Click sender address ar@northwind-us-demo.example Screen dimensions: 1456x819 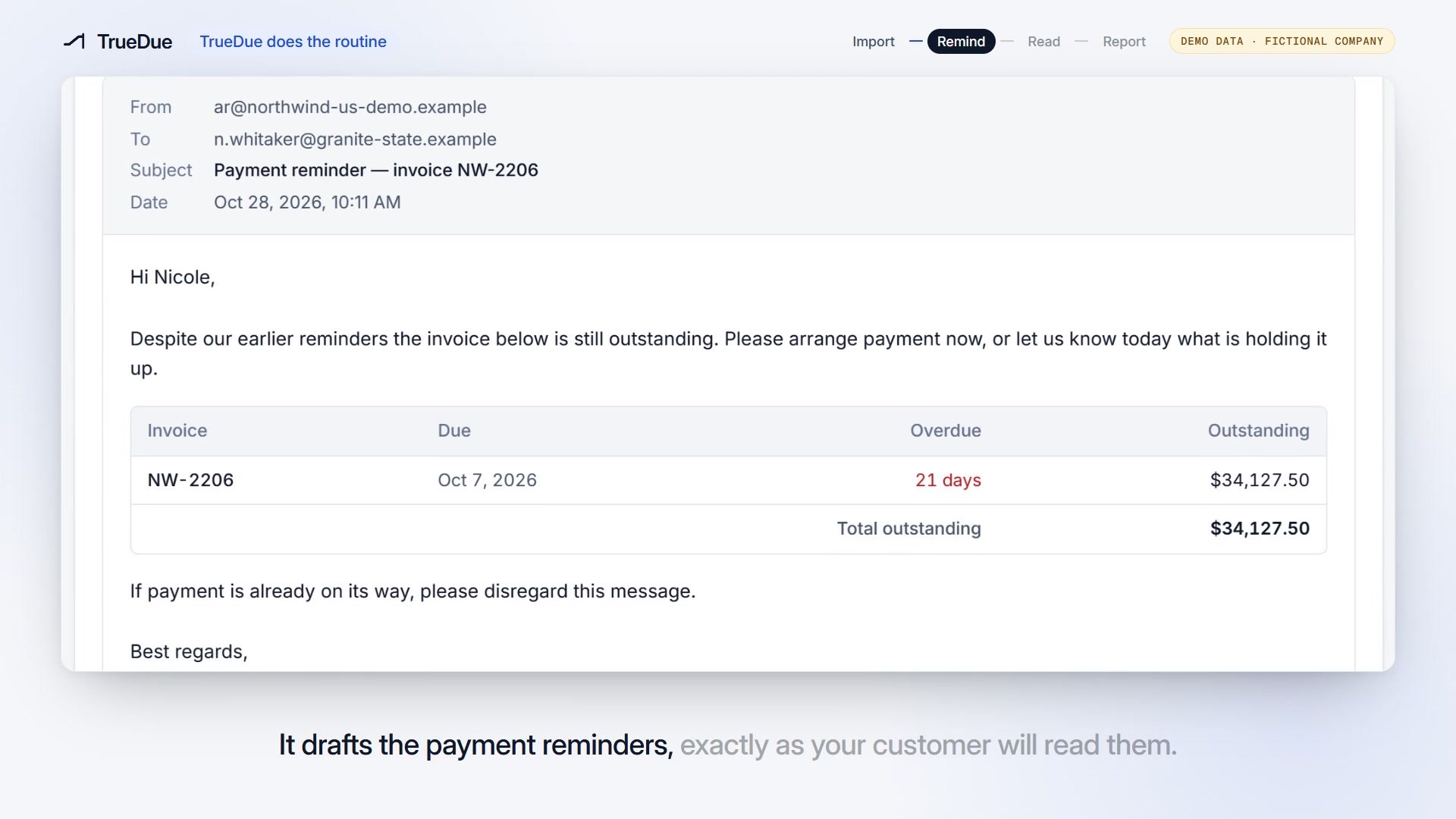(350, 107)
